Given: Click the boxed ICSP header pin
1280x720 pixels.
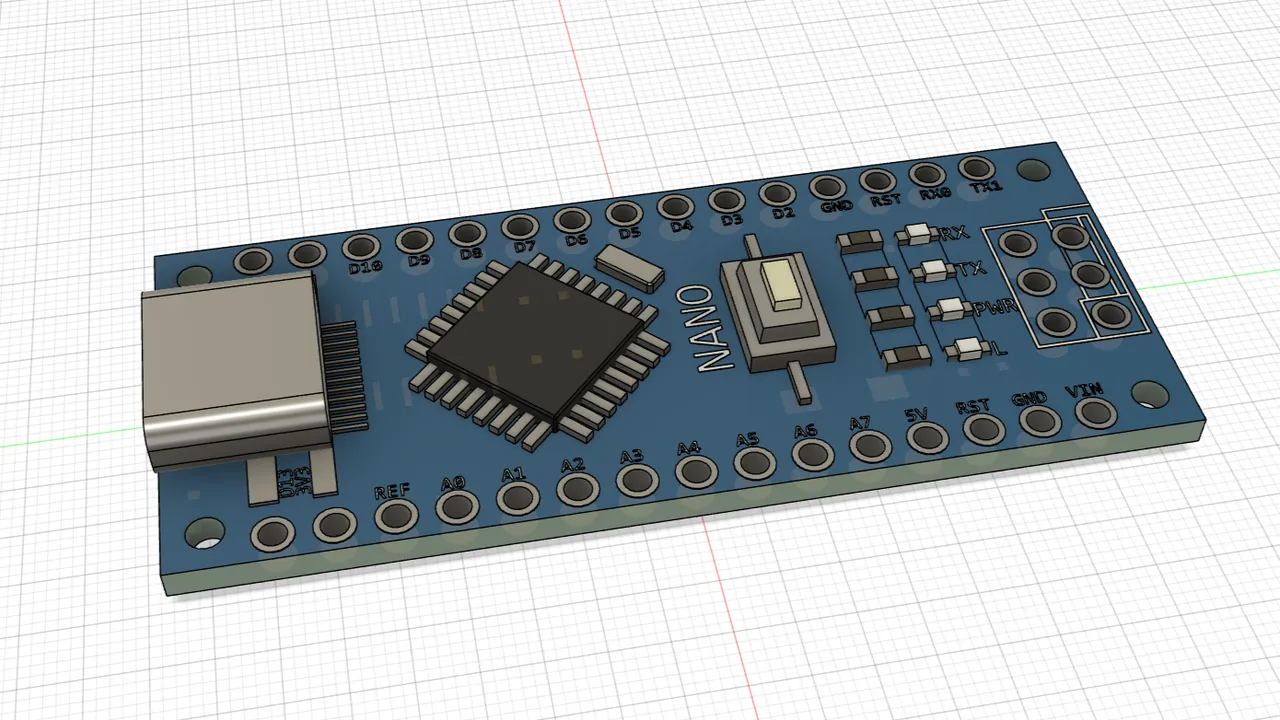Looking at the screenshot, I should pos(1109,315).
